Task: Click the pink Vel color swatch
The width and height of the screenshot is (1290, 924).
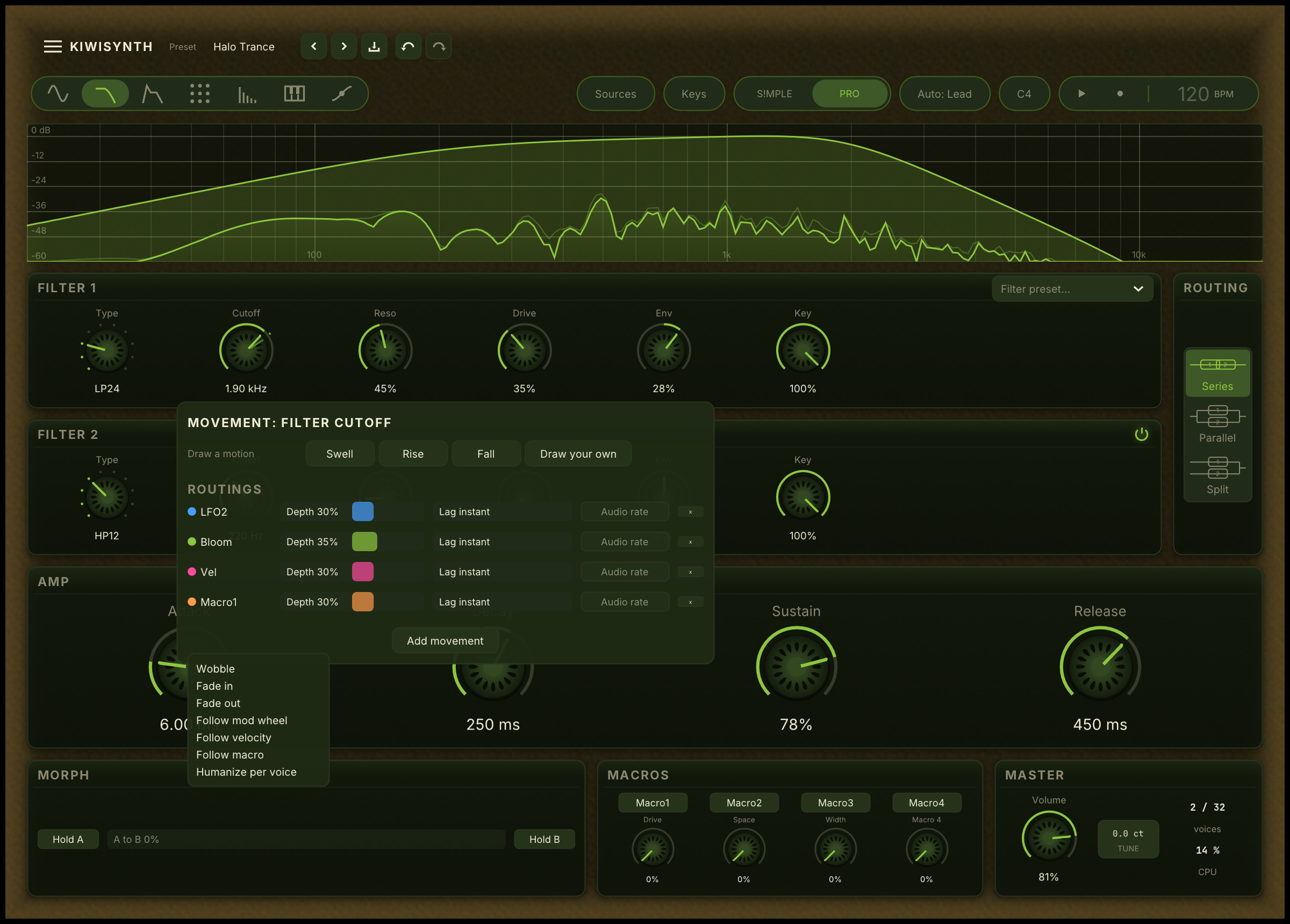Action: click(363, 572)
